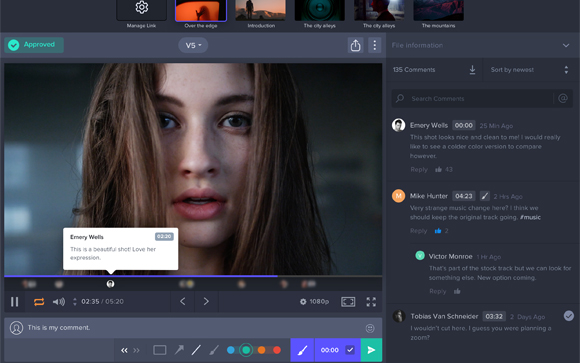Toggle the purple drawing mode button
This screenshot has width=580, height=363.
click(x=302, y=350)
